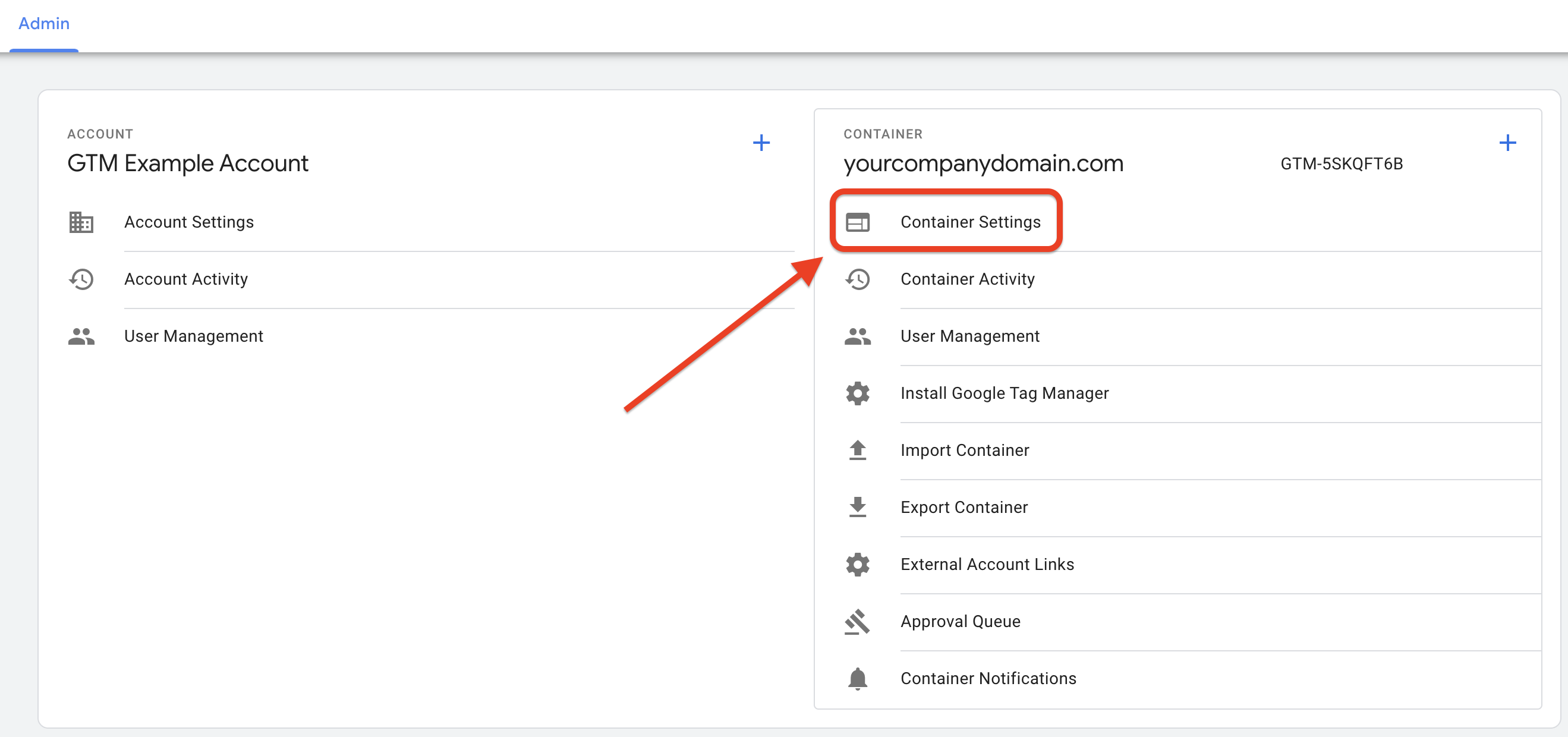
Task: Click the Import Container upload icon
Action: click(857, 451)
